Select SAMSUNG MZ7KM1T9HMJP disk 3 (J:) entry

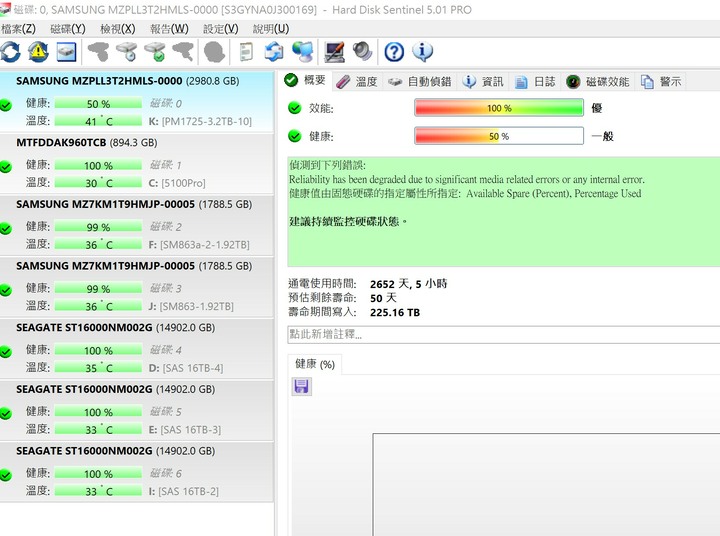click(137, 287)
